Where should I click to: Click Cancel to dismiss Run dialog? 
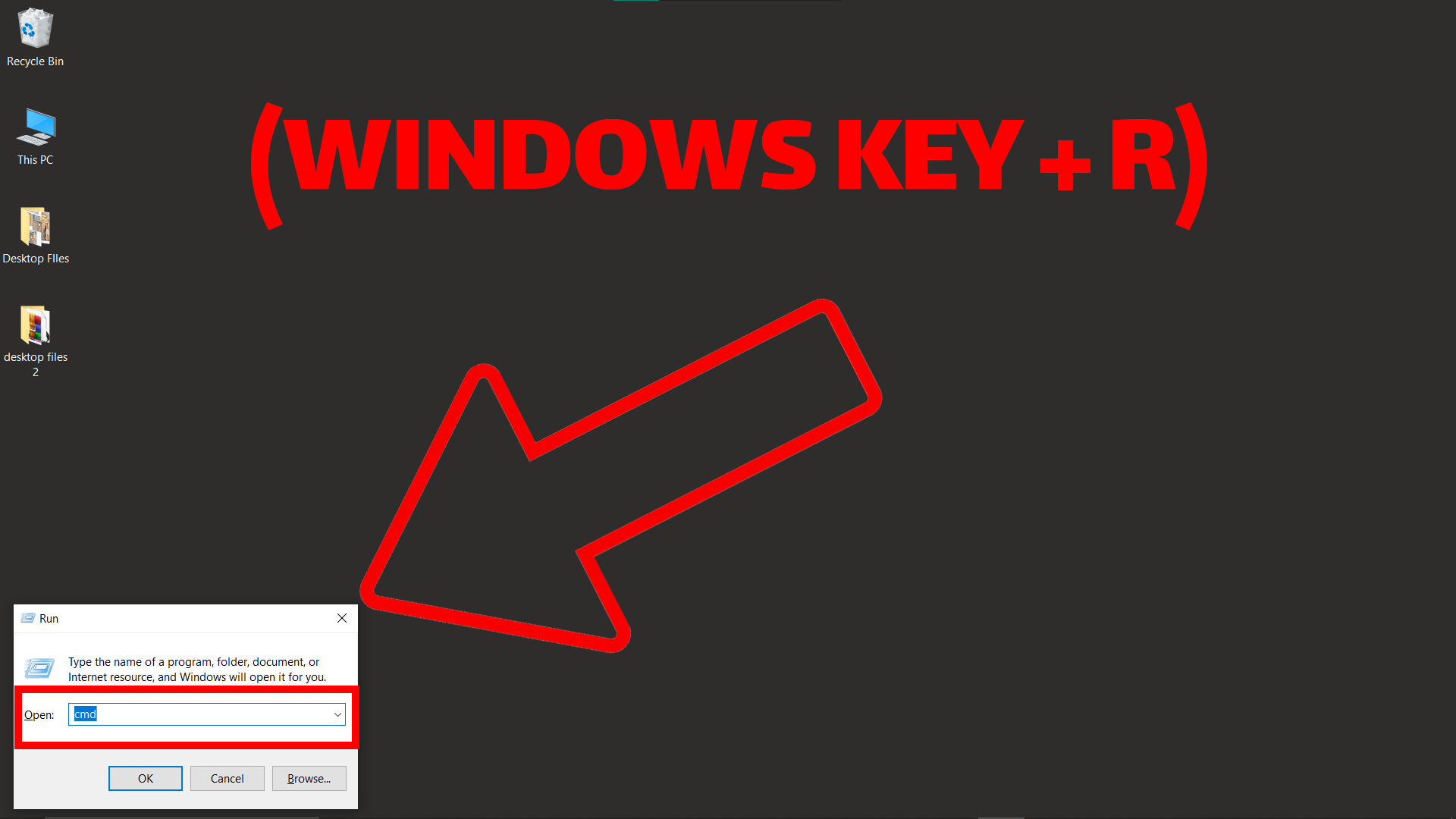[225, 778]
